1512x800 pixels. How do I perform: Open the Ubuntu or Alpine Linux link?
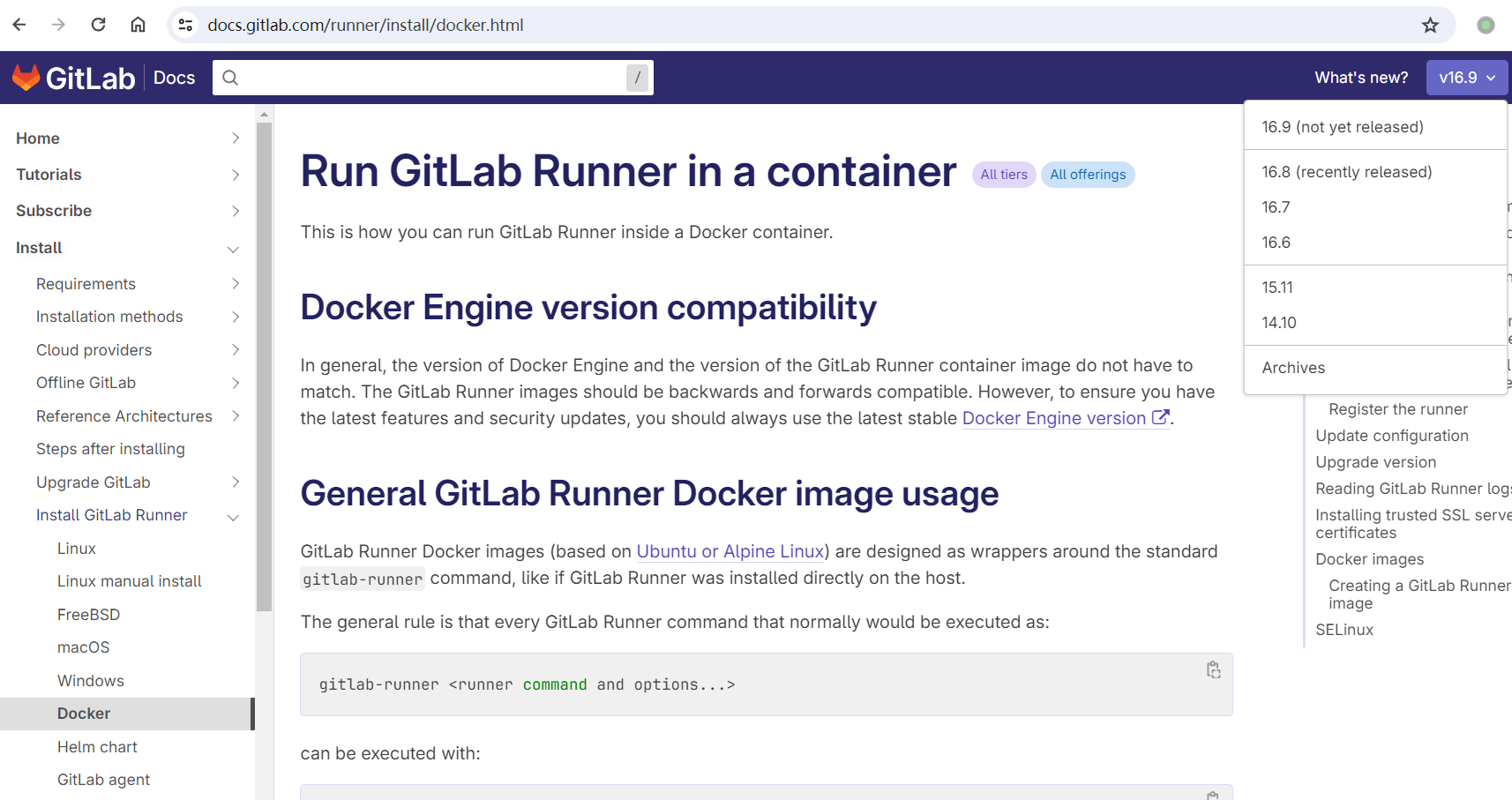(x=730, y=551)
